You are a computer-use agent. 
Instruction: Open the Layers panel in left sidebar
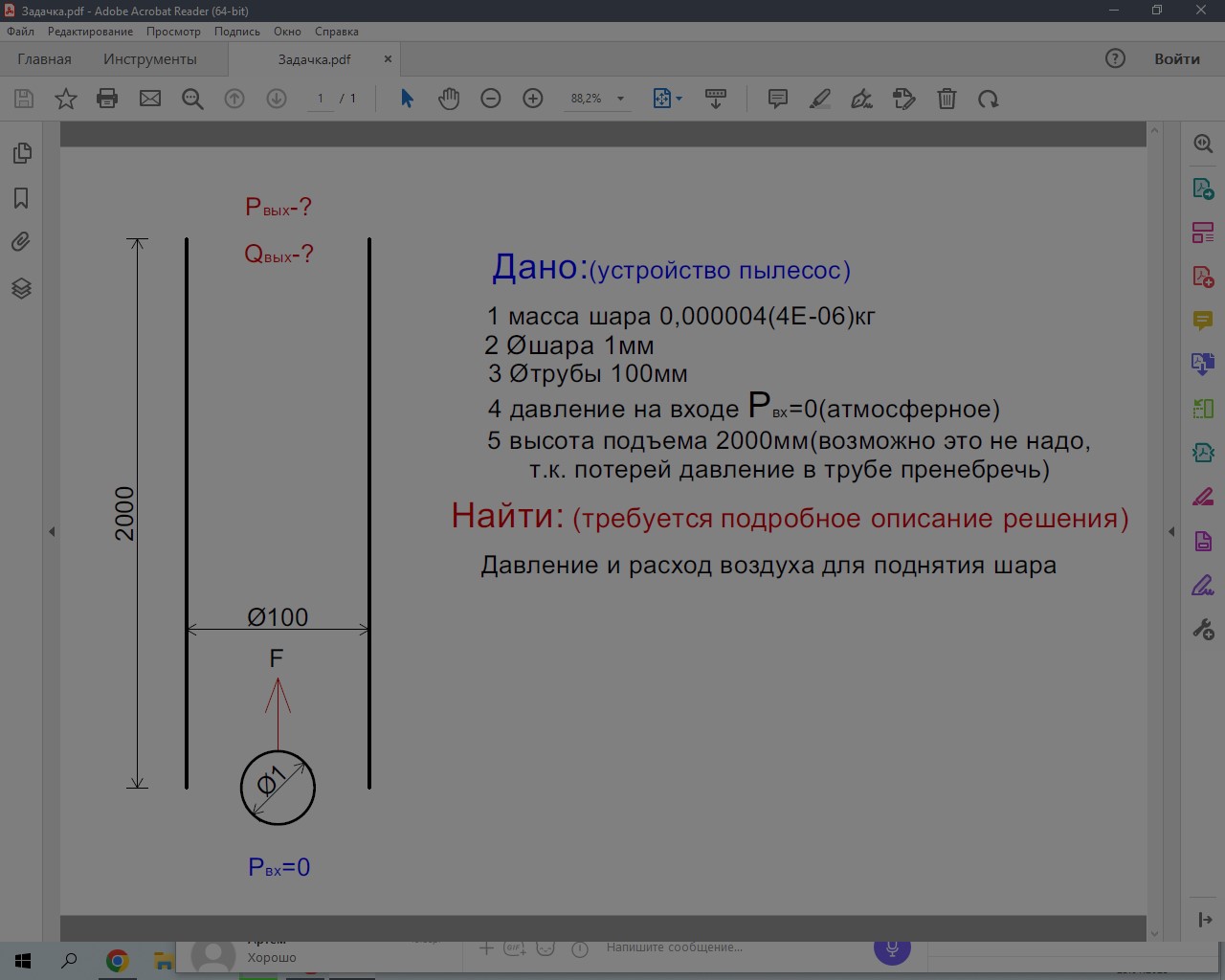click(x=21, y=288)
